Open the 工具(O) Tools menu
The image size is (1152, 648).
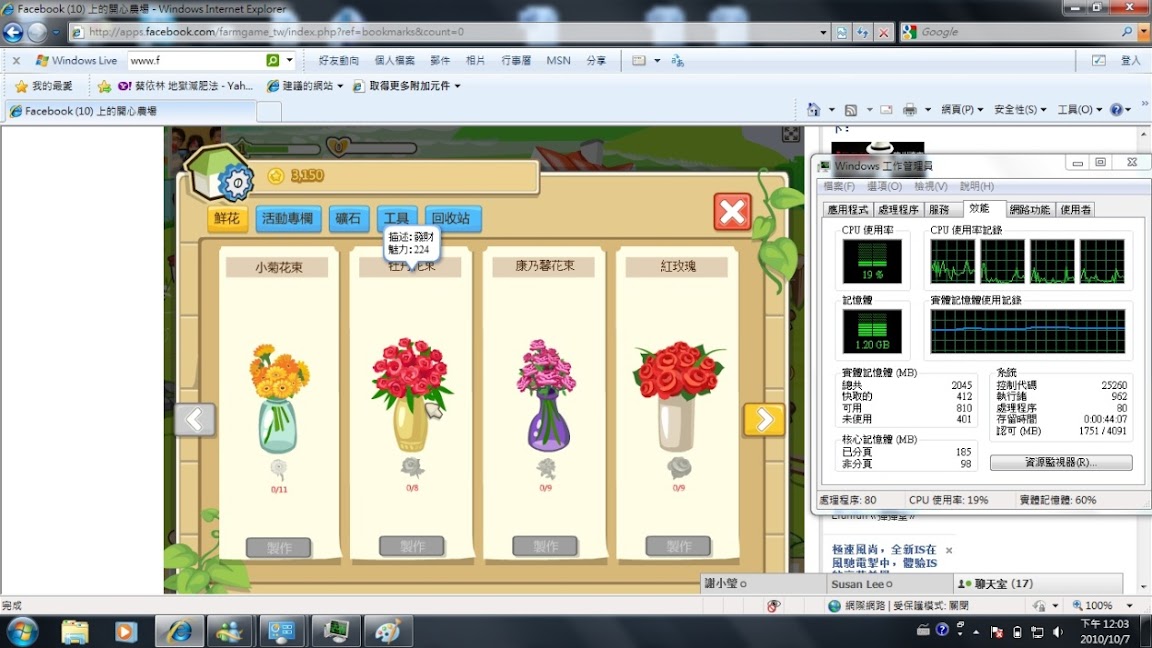pos(1079,109)
